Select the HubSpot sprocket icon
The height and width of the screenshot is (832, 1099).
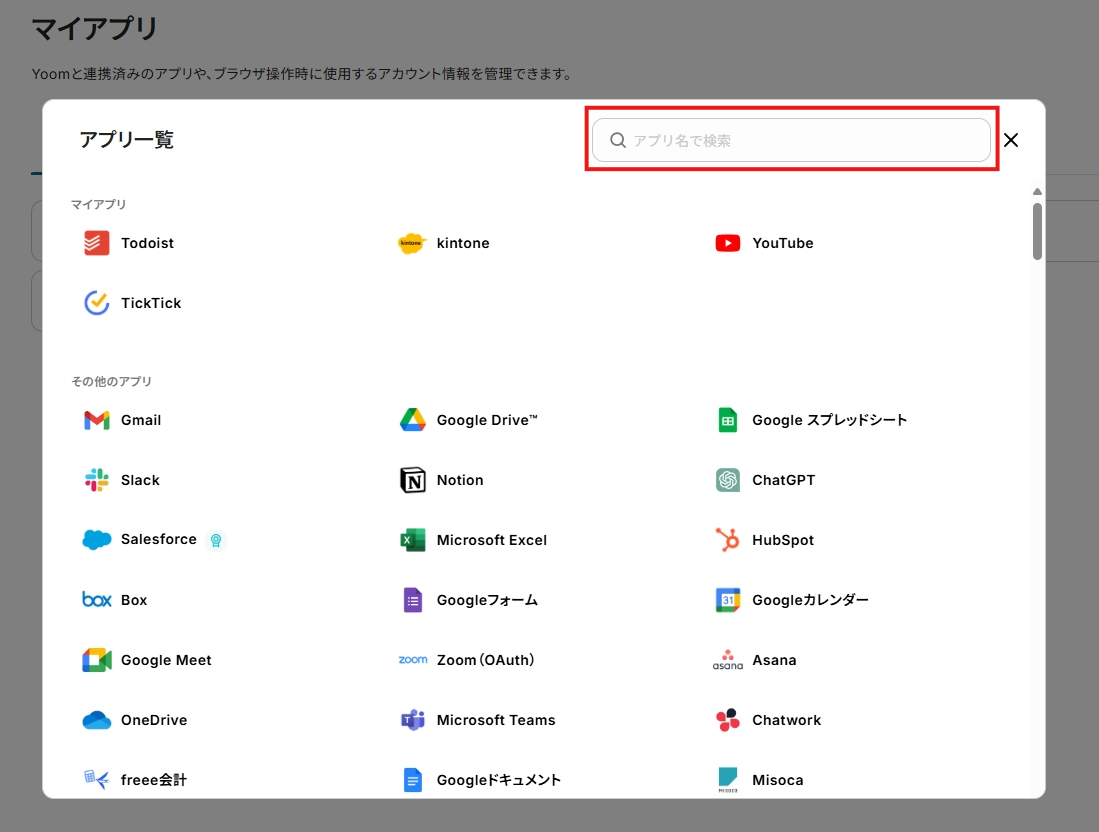click(728, 540)
